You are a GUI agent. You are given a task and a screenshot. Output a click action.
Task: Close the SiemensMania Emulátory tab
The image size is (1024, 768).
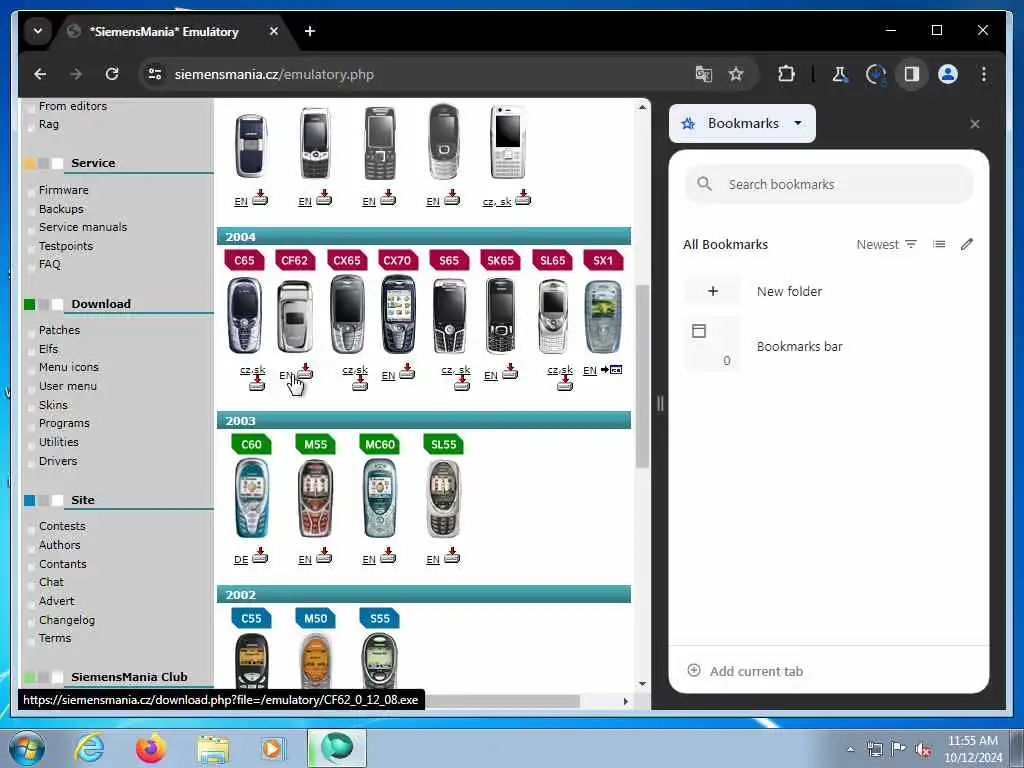click(274, 31)
